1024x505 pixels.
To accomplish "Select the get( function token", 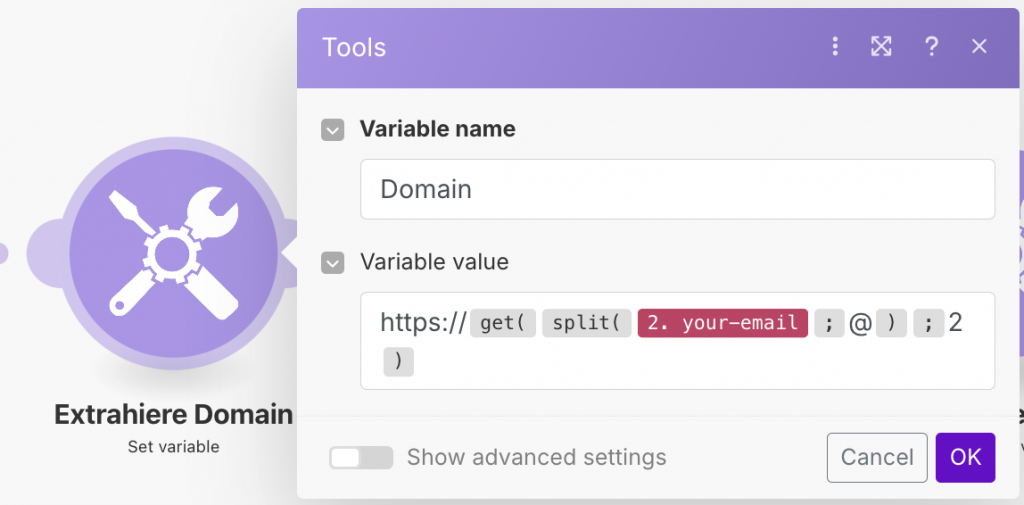I will pos(503,323).
